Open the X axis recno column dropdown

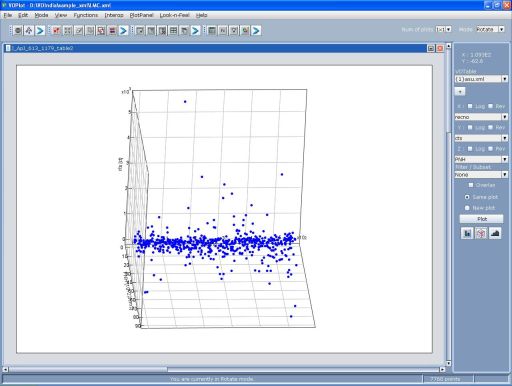click(x=481, y=117)
